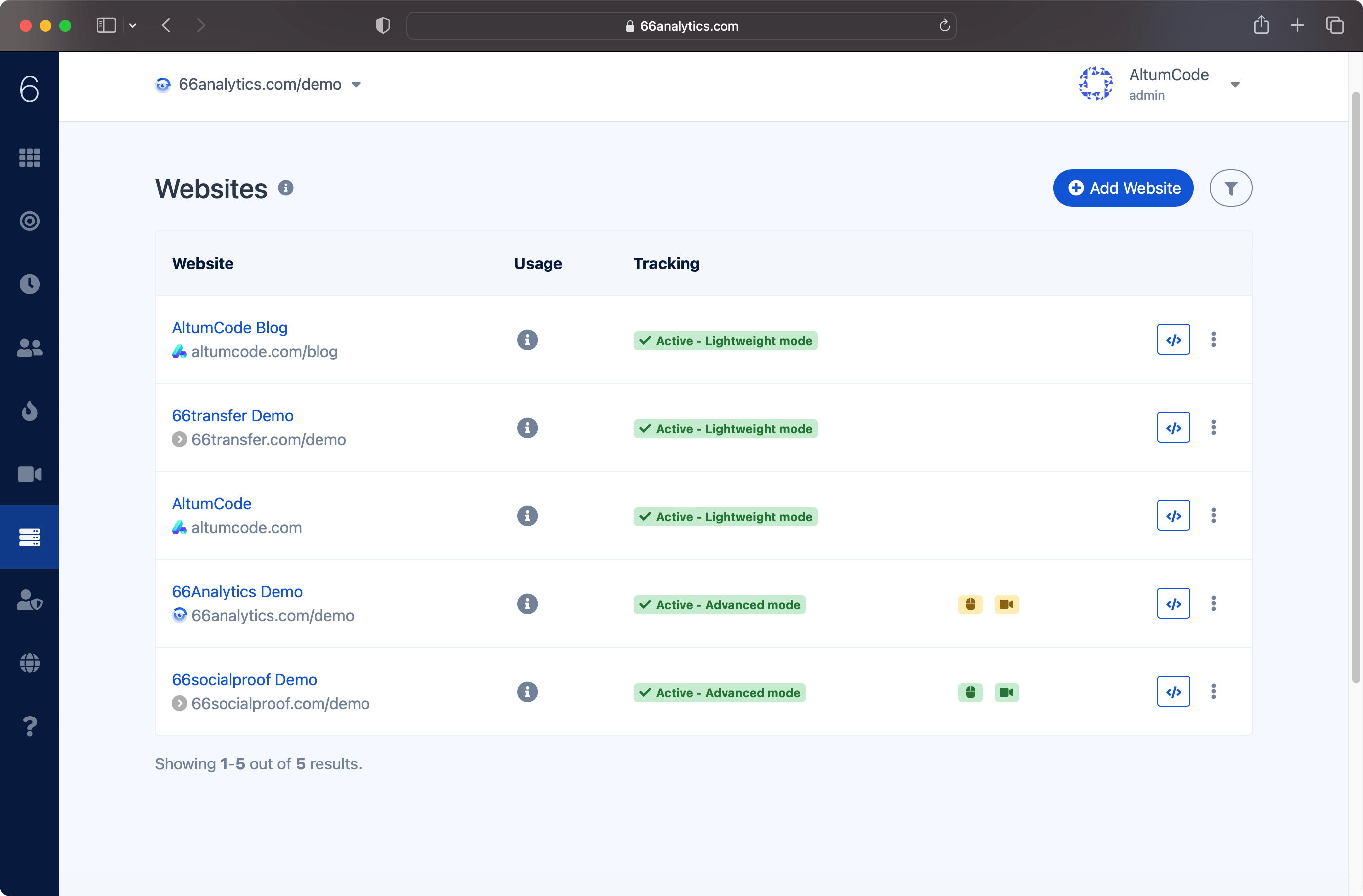Click the session recording icon for 66socialproof Demo
This screenshot has width=1363, height=896.
tap(1007, 691)
